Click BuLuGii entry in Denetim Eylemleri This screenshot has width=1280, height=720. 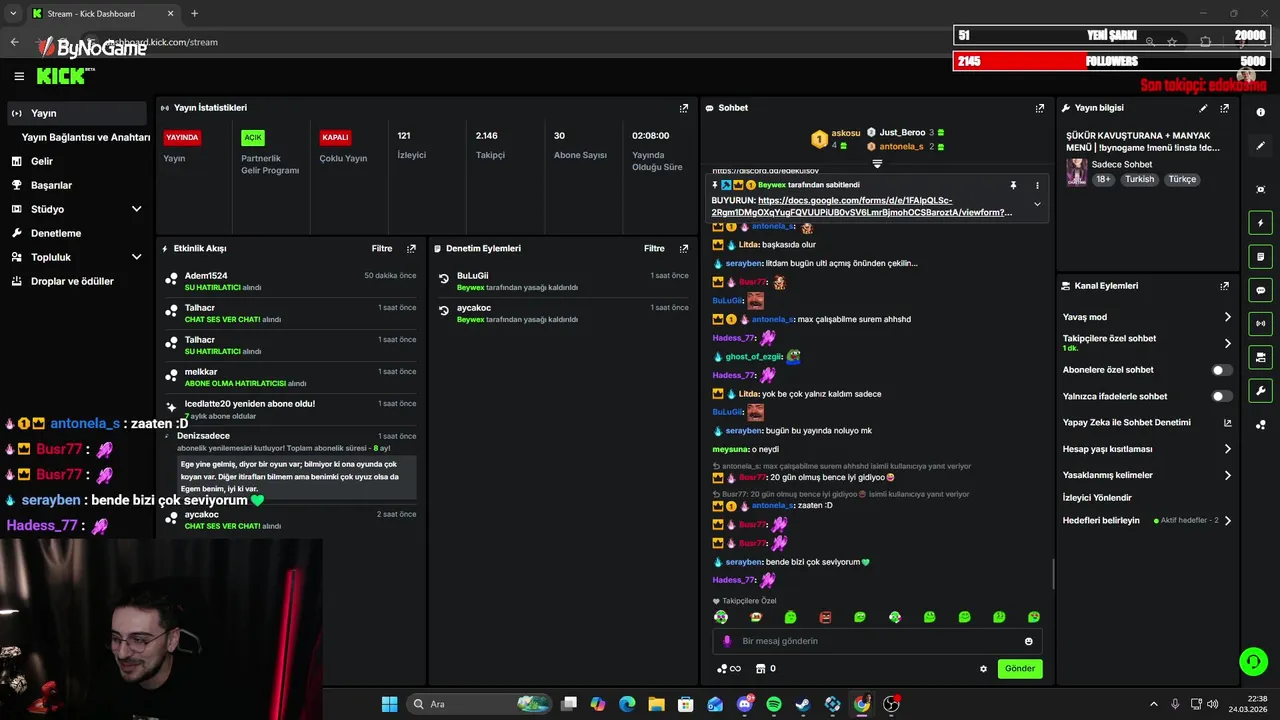coord(563,281)
